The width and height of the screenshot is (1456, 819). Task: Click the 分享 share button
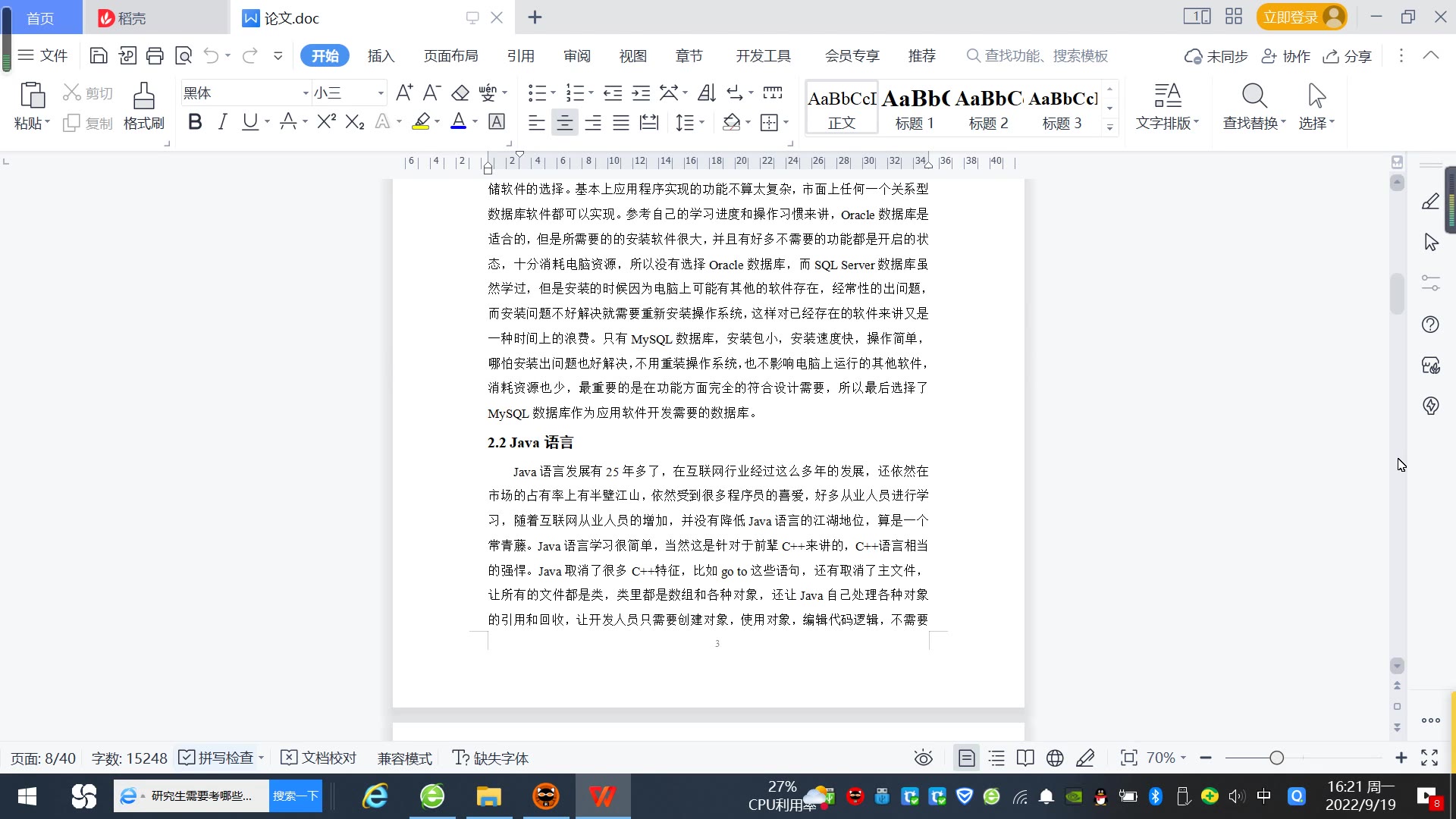pyautogui.click(x=1348, y=56)
